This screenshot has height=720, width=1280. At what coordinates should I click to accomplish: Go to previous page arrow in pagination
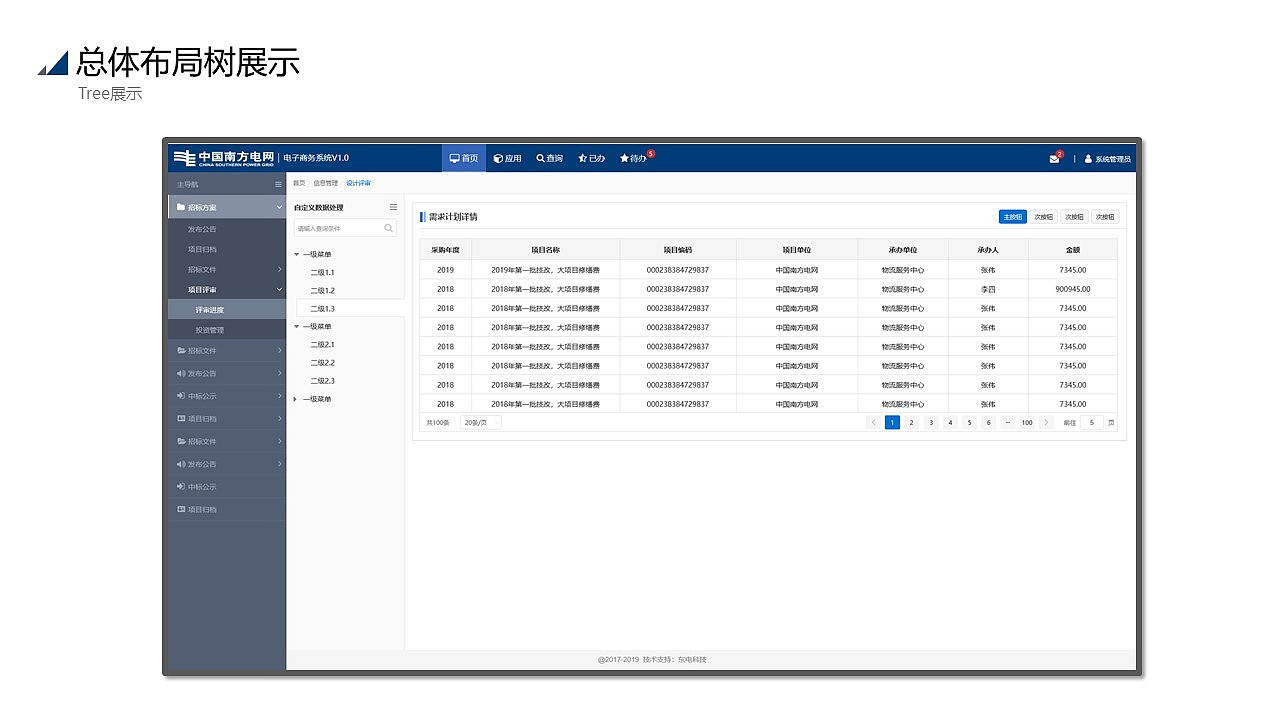874,422
